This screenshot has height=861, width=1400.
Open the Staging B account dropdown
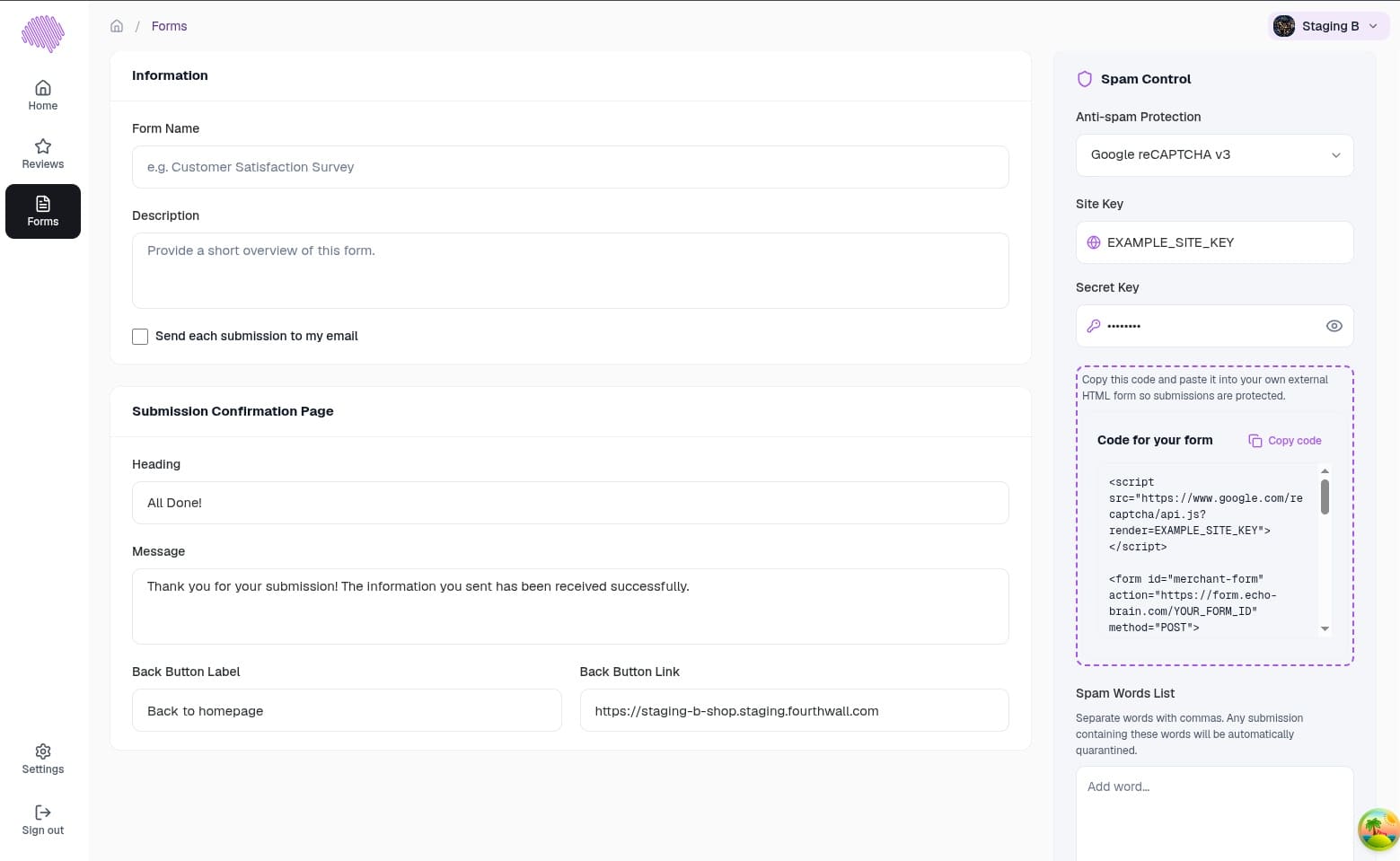coord(1328,26)
